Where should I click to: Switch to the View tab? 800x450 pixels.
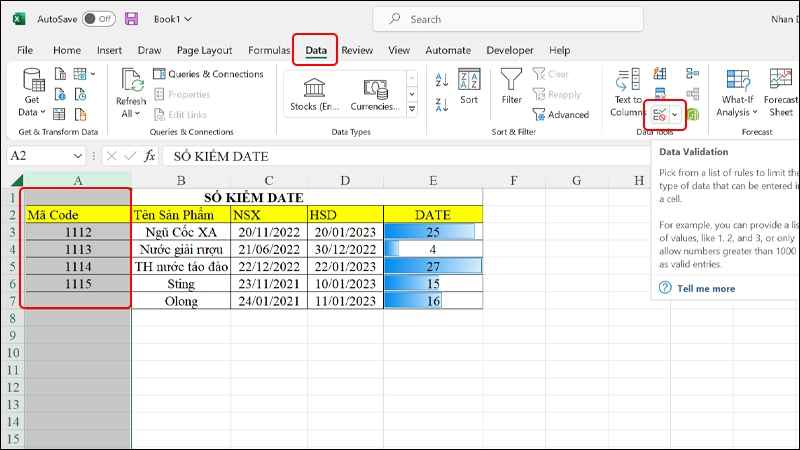point(398,50)
